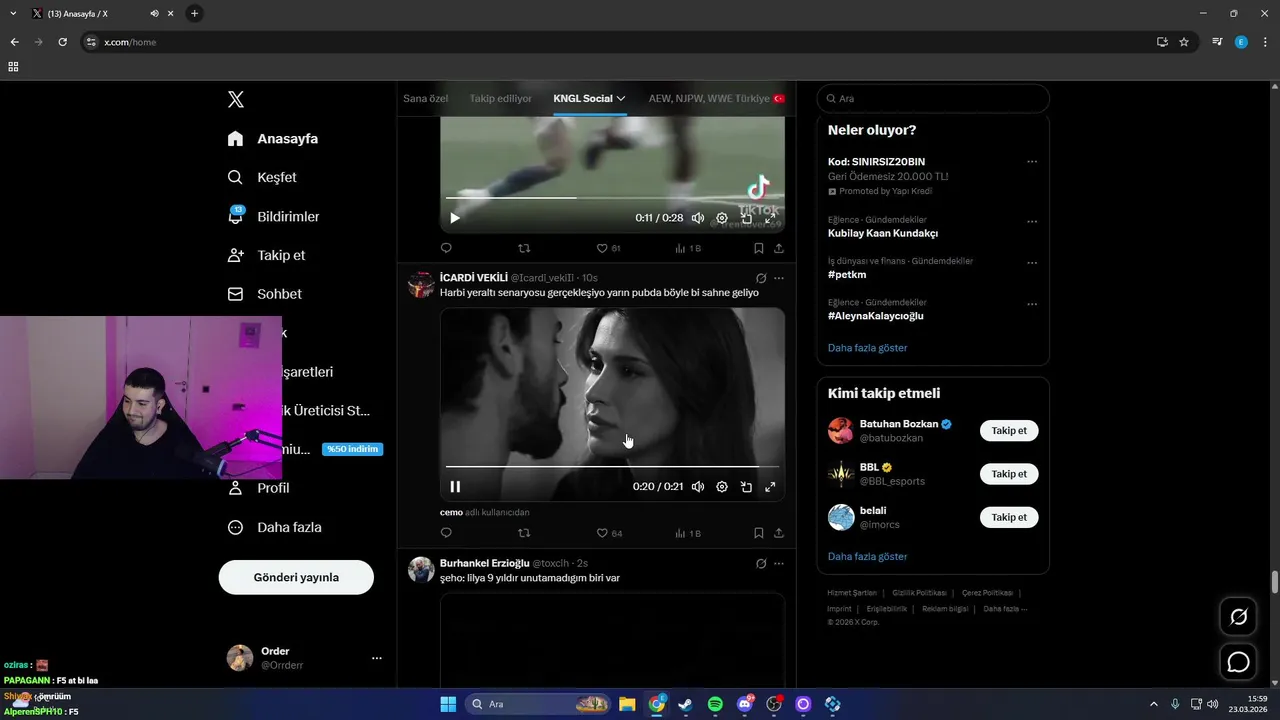Bookmark the İCARDİ VEKİLİ post
Screen dimensions: 1280x720
pos(759,533)
